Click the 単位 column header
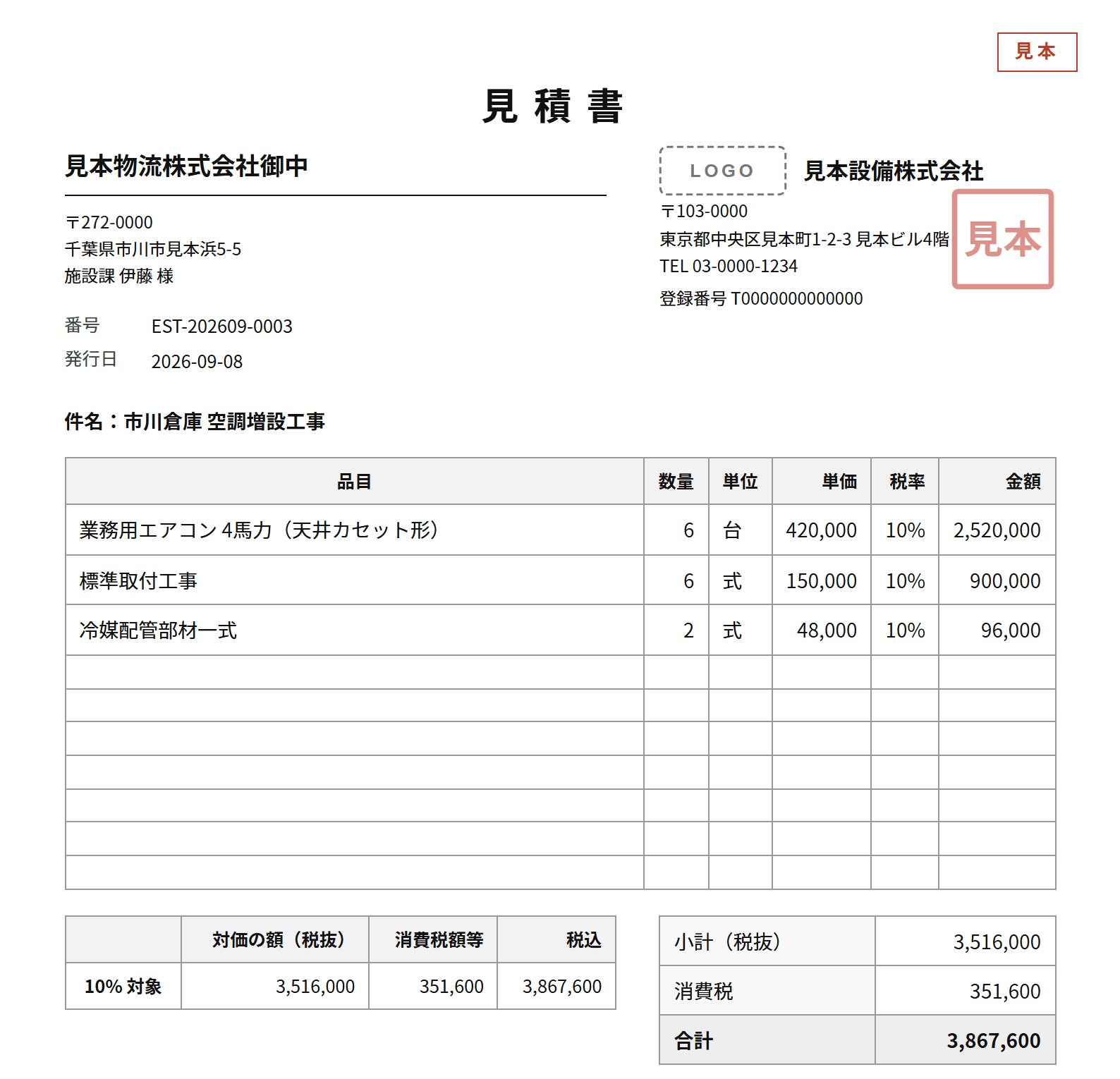The height and width of the screenshot is (1079, 1120). click(x=741, y=482)
